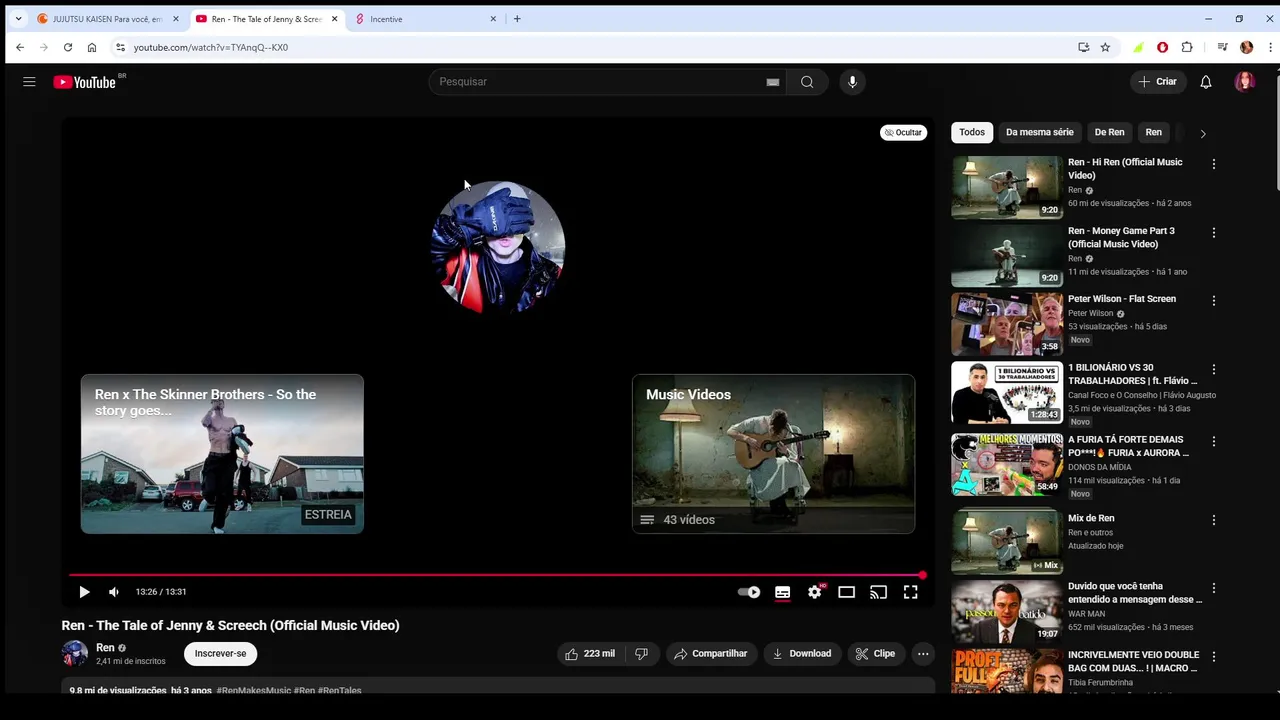Open options for INCRIVELMENTE VEIO DOUBLE video
This screenshot has width=1280, height=720.
point(1214,657)
